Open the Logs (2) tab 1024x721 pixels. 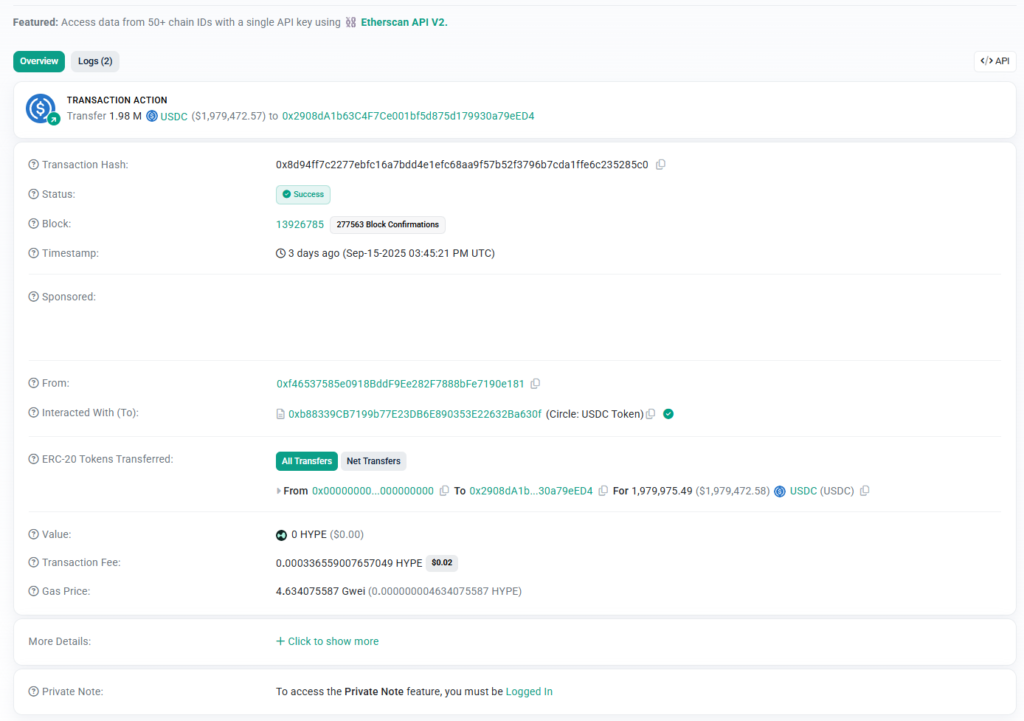pos(95,61)
